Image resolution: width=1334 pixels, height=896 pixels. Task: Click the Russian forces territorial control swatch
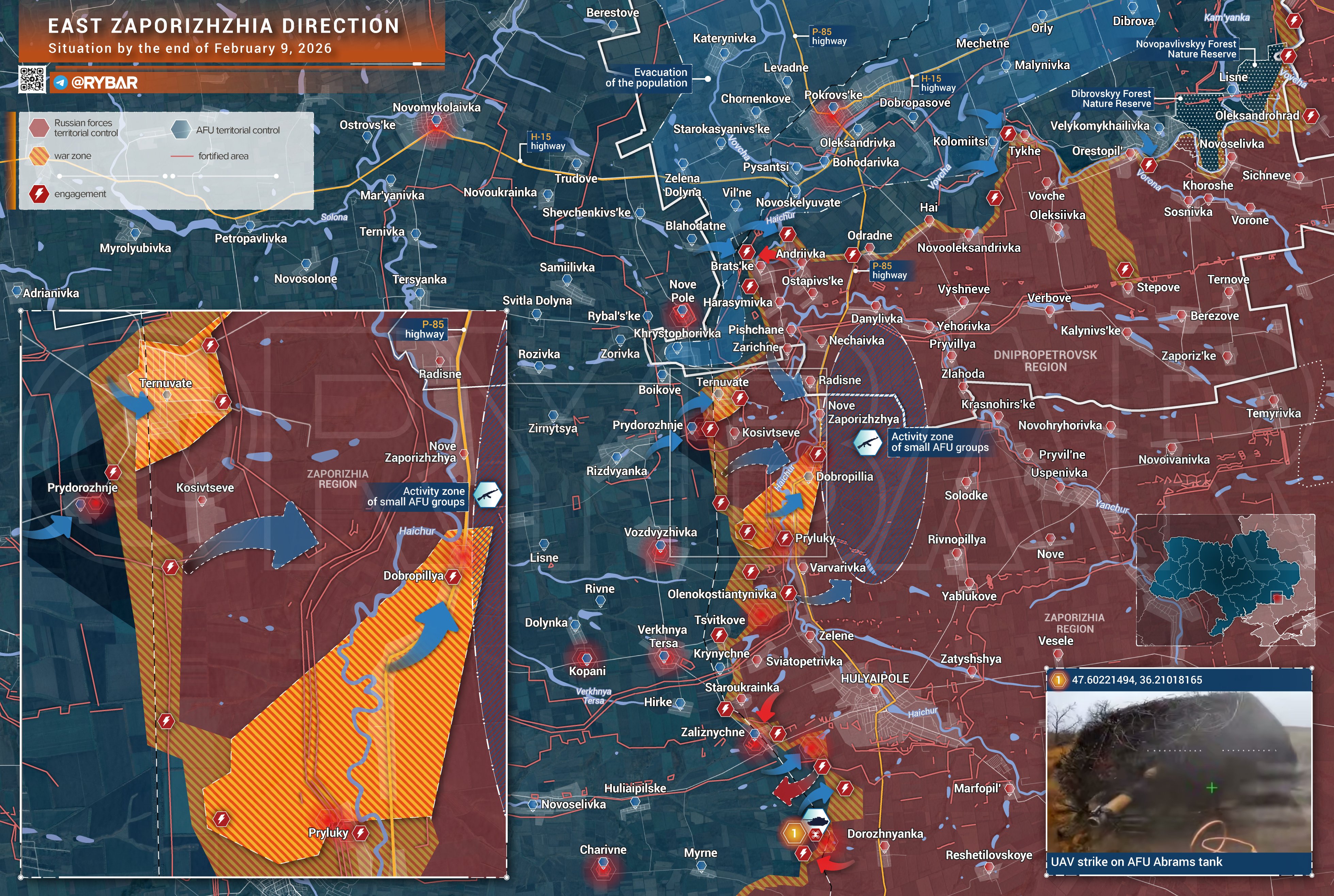[x=39, y=128]
